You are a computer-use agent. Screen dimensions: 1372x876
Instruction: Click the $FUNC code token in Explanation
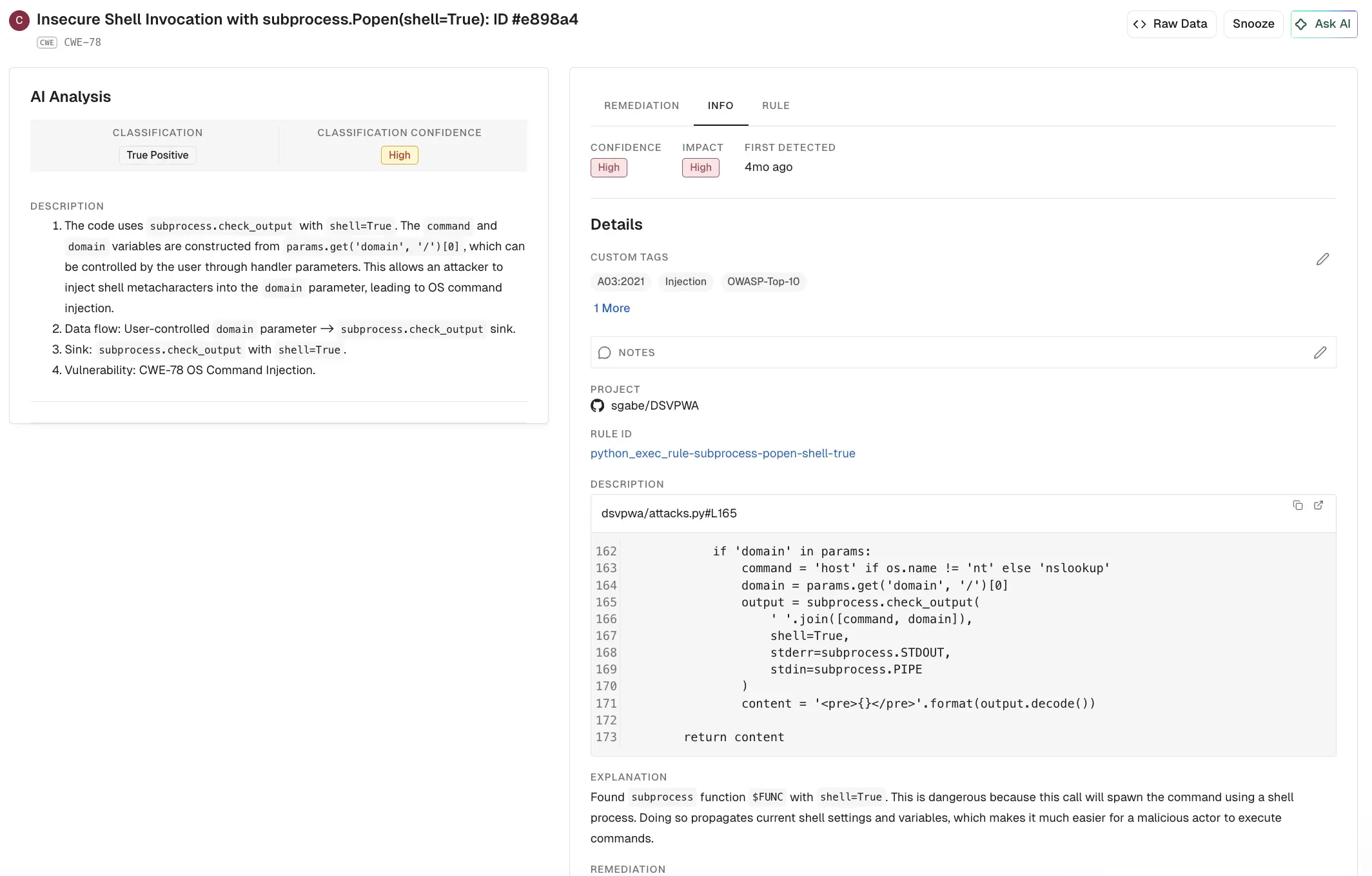(x=767, y=797)
